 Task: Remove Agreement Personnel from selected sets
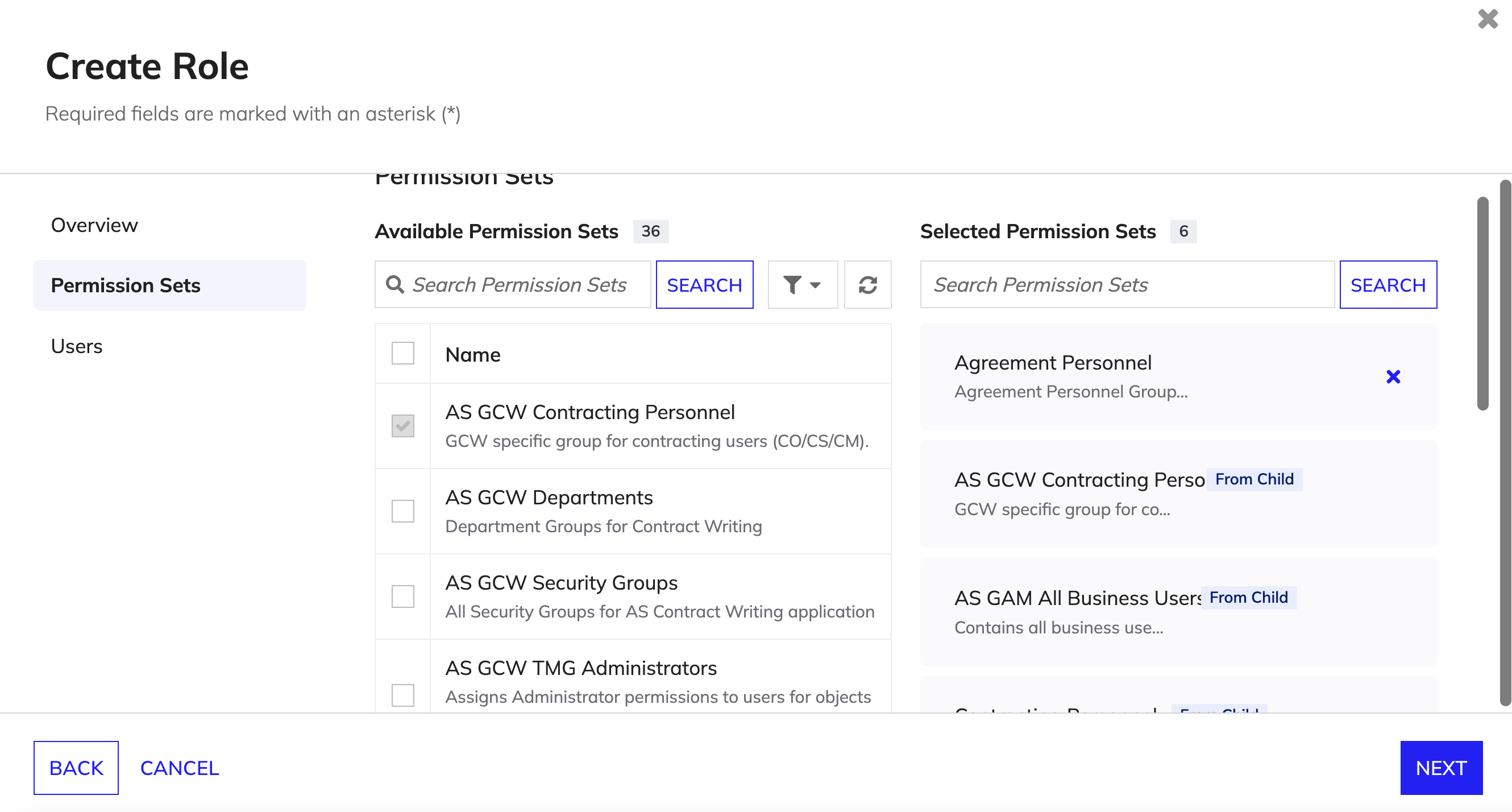point(1393,376)
